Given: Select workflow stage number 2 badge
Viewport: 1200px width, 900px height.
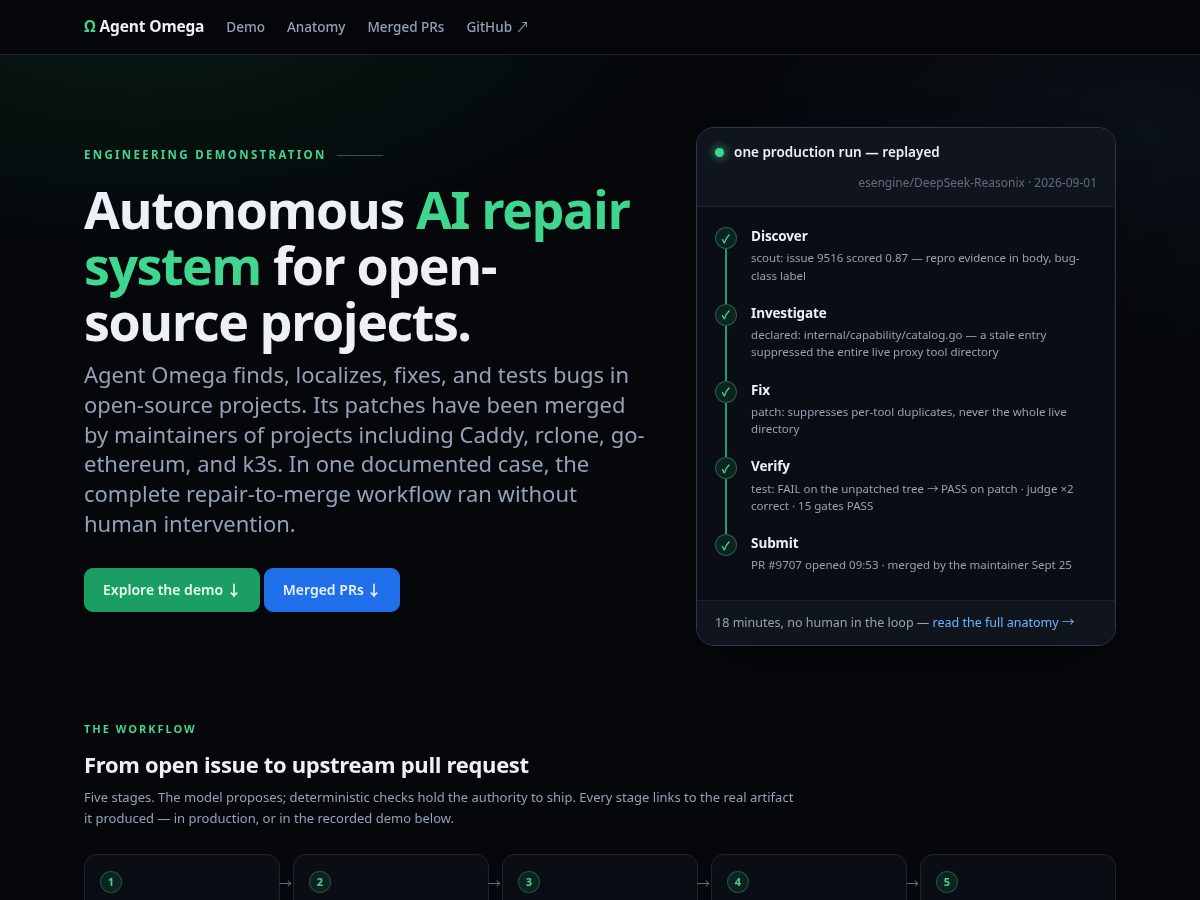Looking at the screenshot, I should coord(320,882).
